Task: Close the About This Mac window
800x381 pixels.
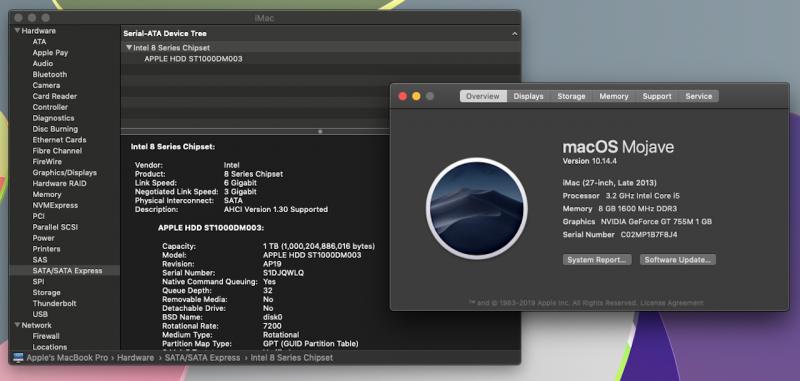Action: tap(403, 96)
